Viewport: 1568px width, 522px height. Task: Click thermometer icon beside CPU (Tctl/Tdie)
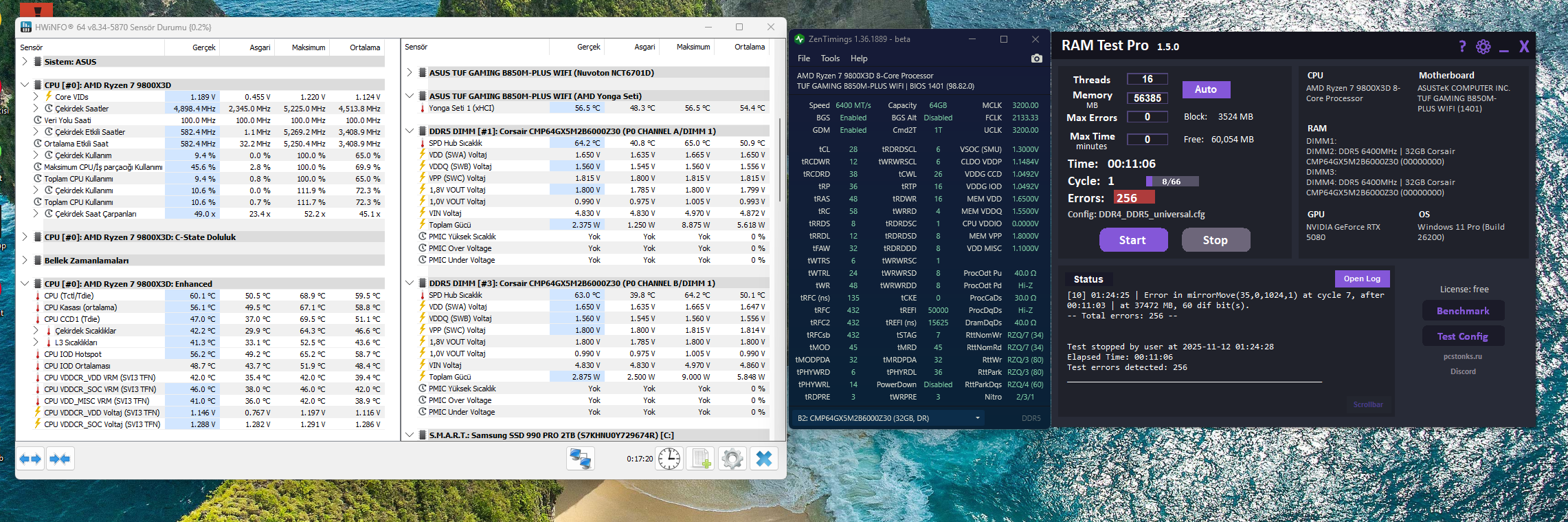pyautogui.click(x=38, y=296)
